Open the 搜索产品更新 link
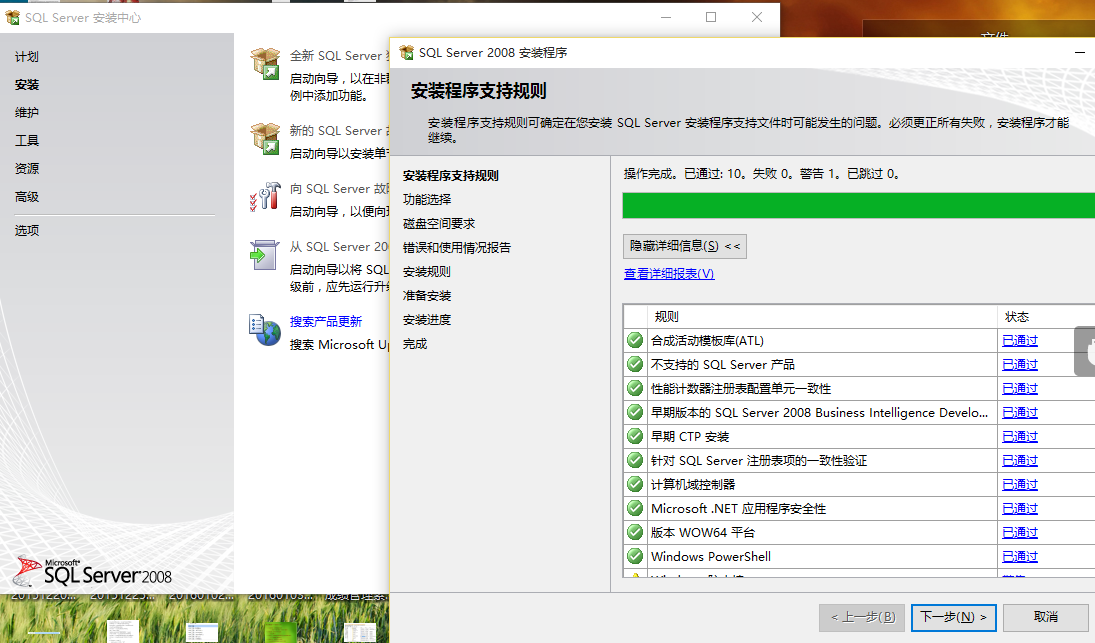 pyautogui.click(x=325, y=321)
